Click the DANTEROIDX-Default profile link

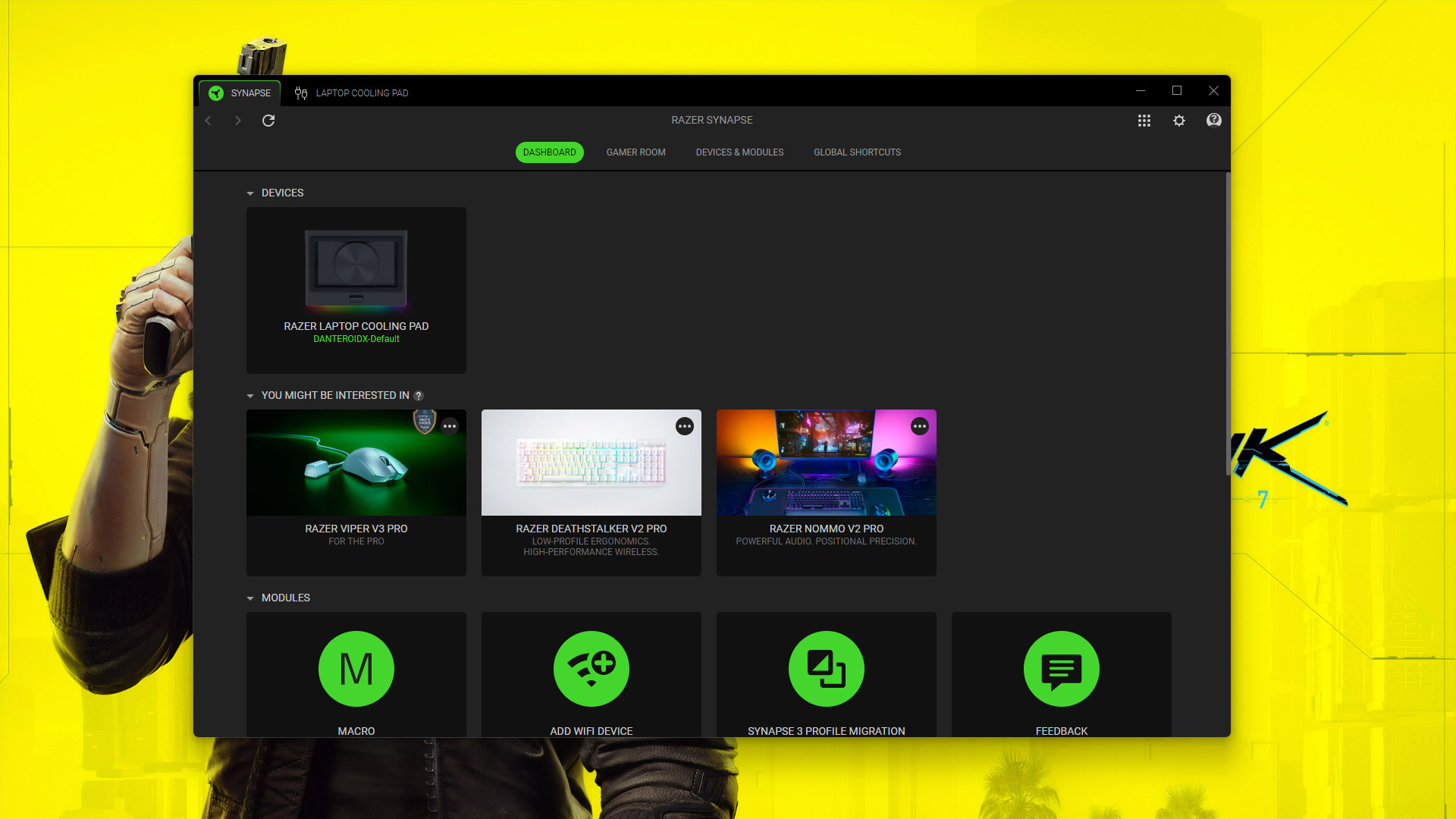(356, 339)
